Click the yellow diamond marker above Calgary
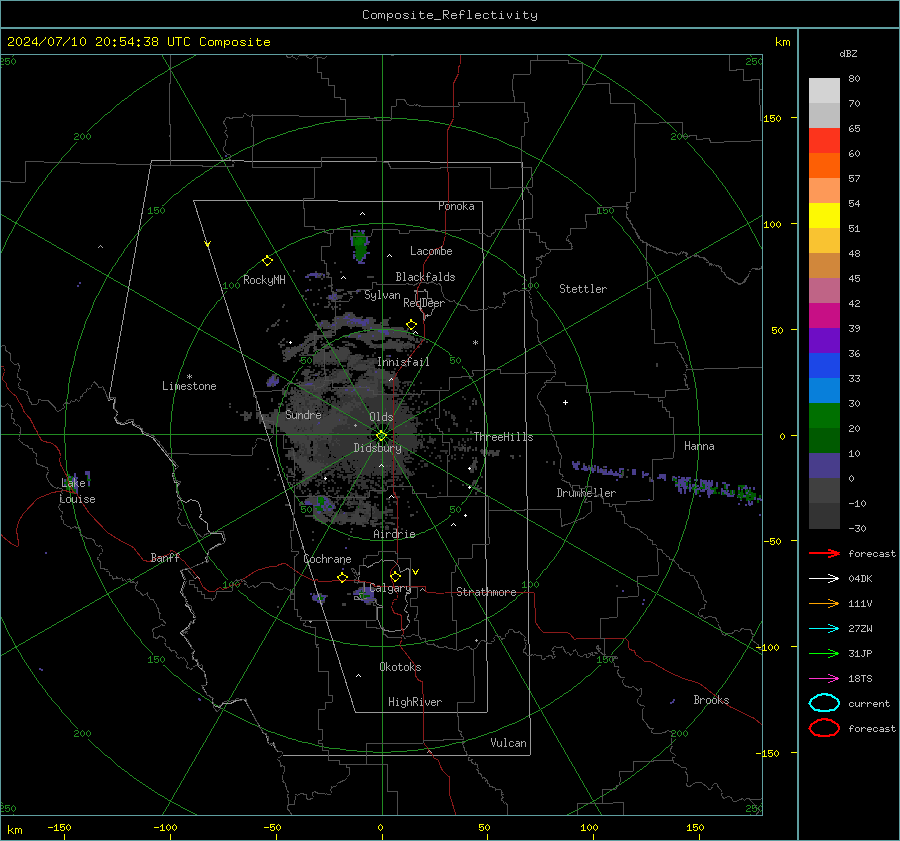This screenshot has height=841, width=900. [x=395, y=576]
